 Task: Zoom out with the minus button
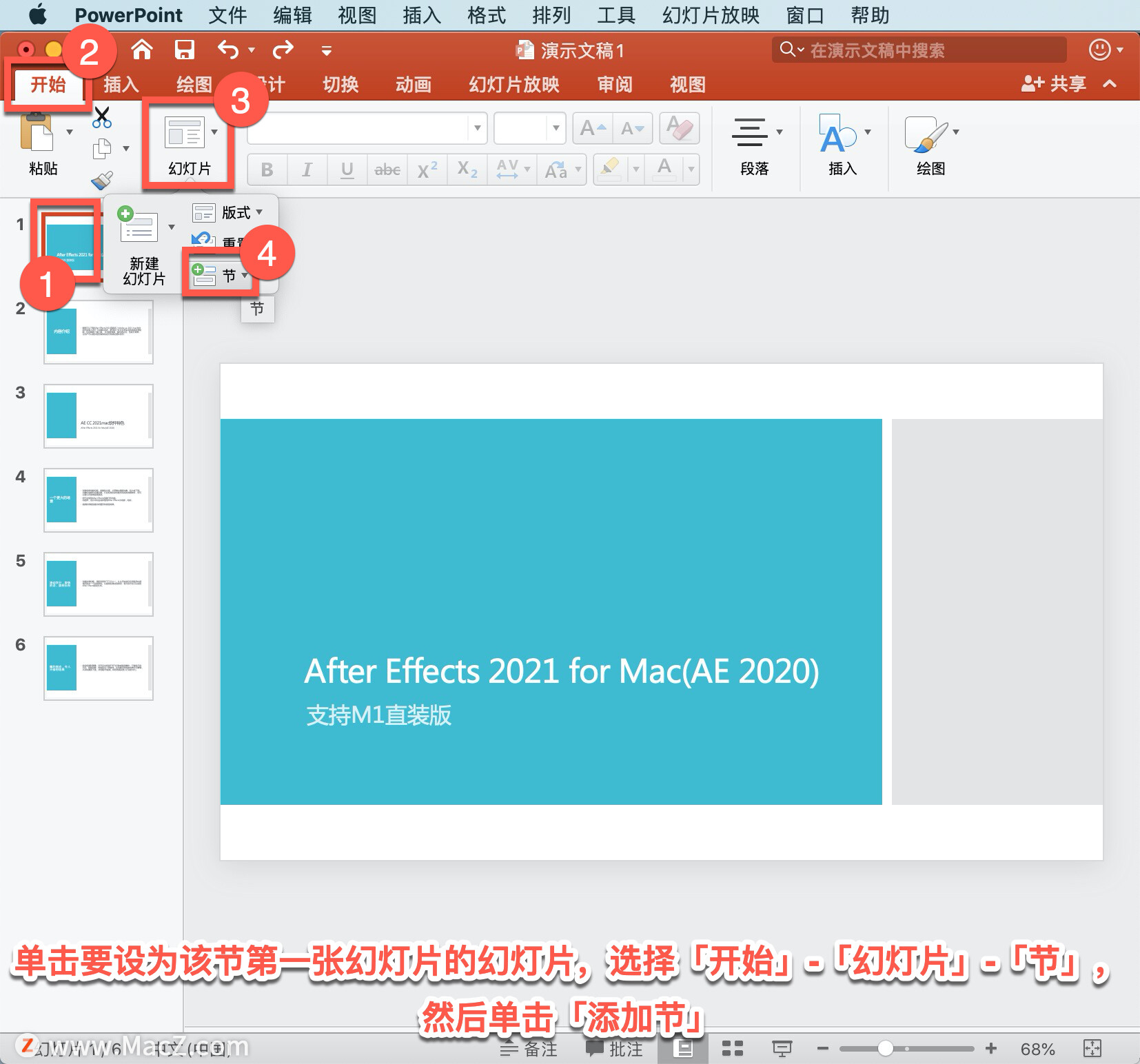(x=822, y=1049)
